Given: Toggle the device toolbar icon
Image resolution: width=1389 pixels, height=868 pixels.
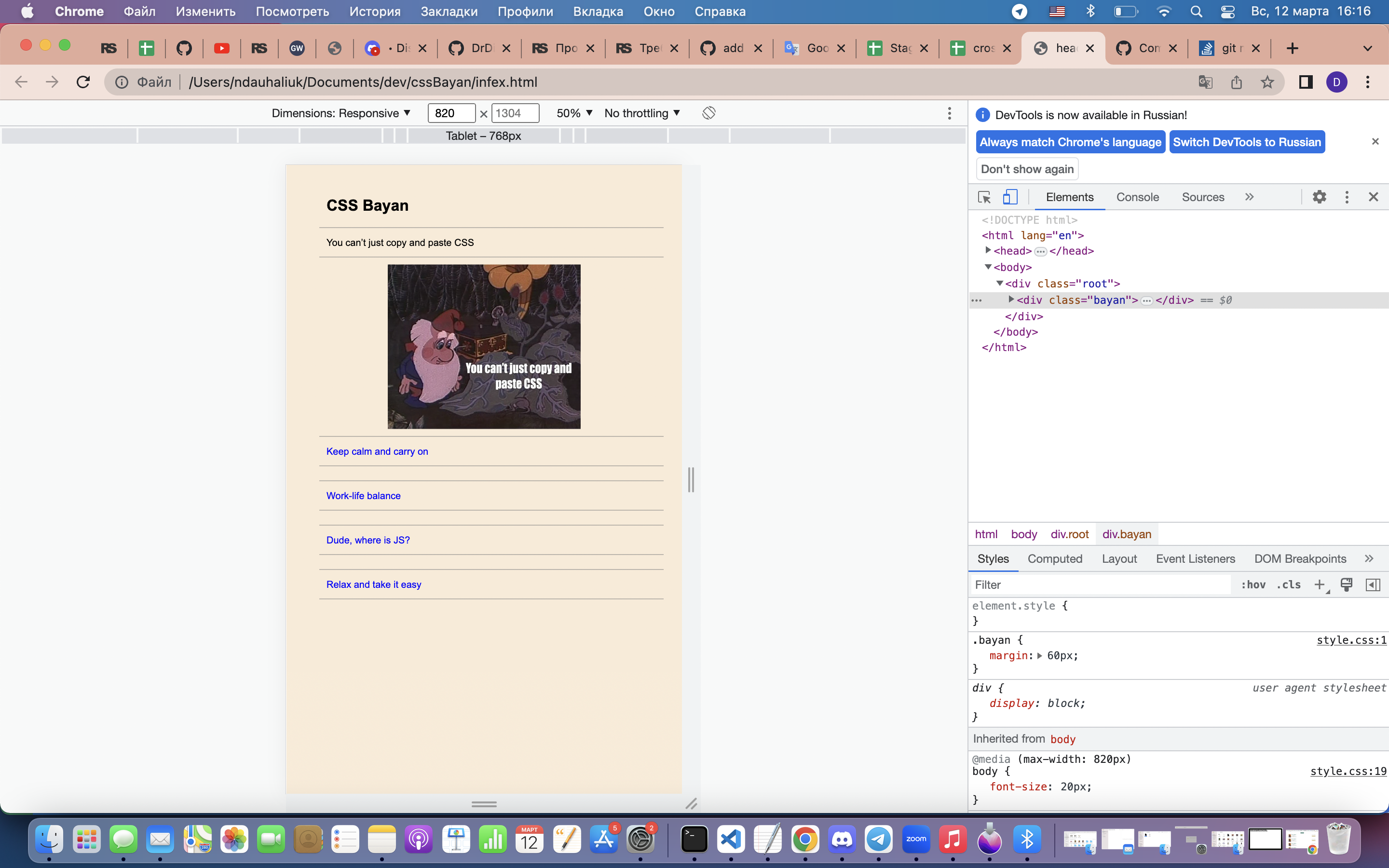Looking at the screenshot, I should click(1010, 197).
